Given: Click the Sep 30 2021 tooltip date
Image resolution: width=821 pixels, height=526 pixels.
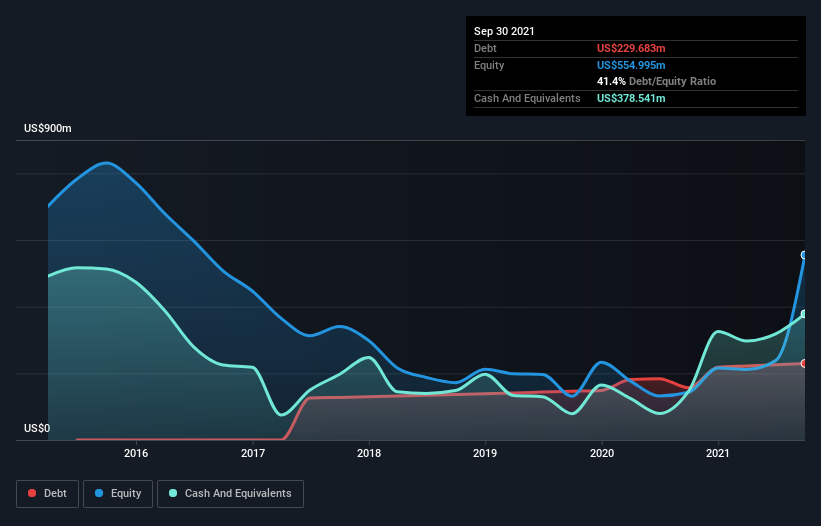Looking at the screenshot, I should (504, 31).
